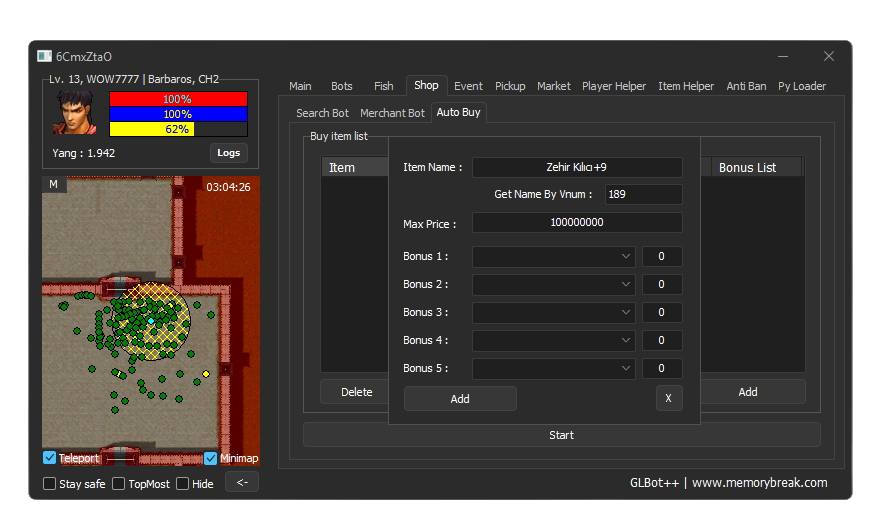Switch to the Anti Ban tab
This screenshot has height=527, width=879.
pyautogui.click(x=746, y=86)
